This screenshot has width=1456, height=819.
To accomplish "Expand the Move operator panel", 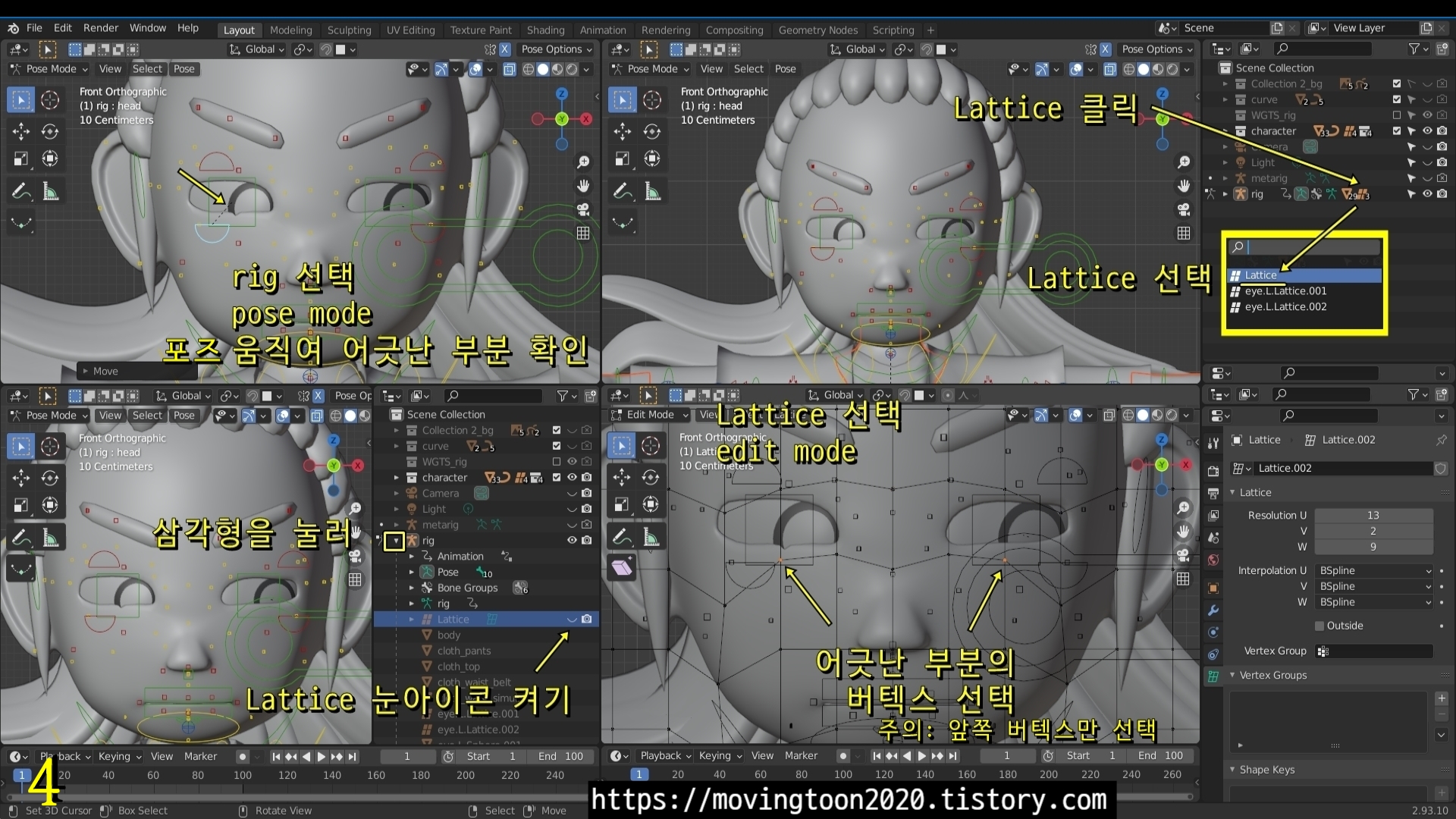I will (86, 372).
